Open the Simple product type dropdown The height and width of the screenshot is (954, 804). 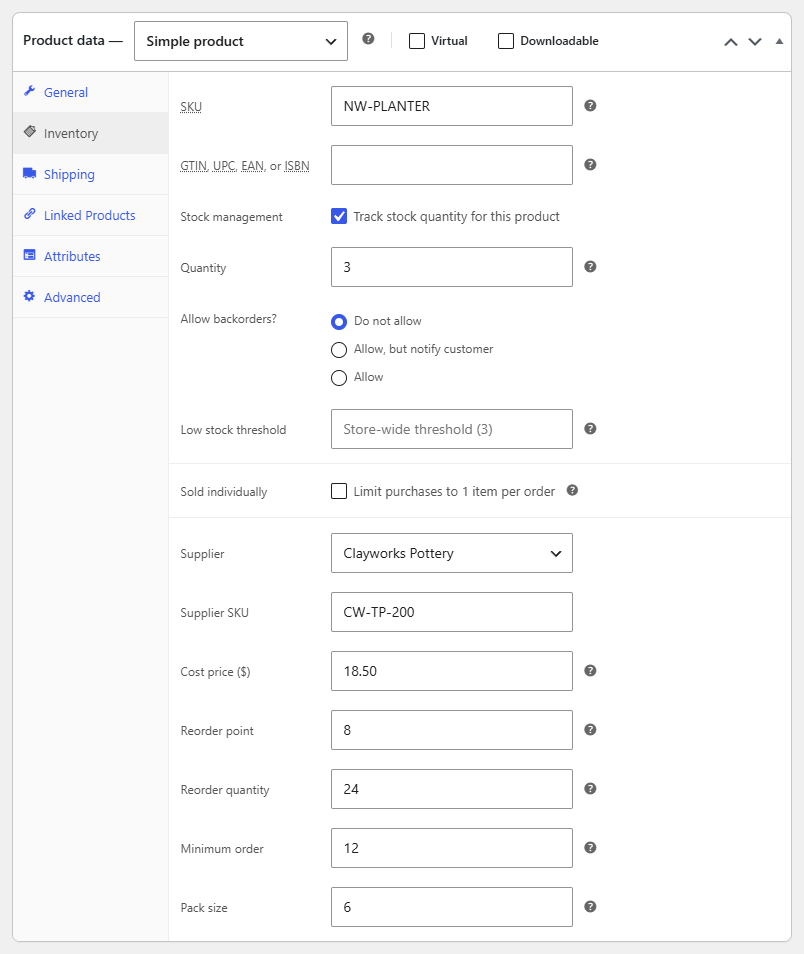[x=241, y=41]
